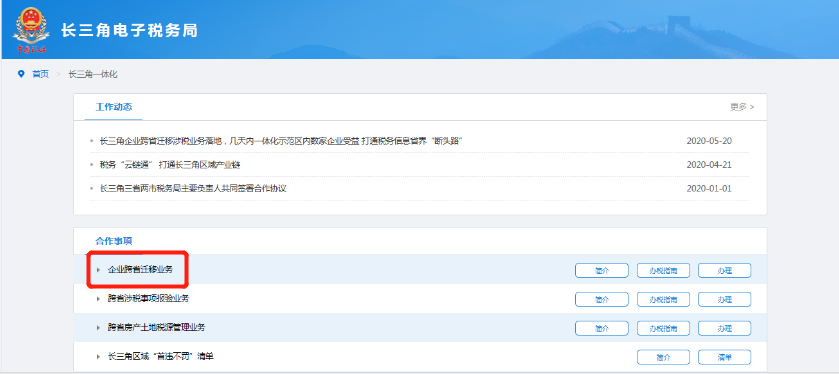
Task: Select the 工作动态 tab
Action: click(113, 106)
